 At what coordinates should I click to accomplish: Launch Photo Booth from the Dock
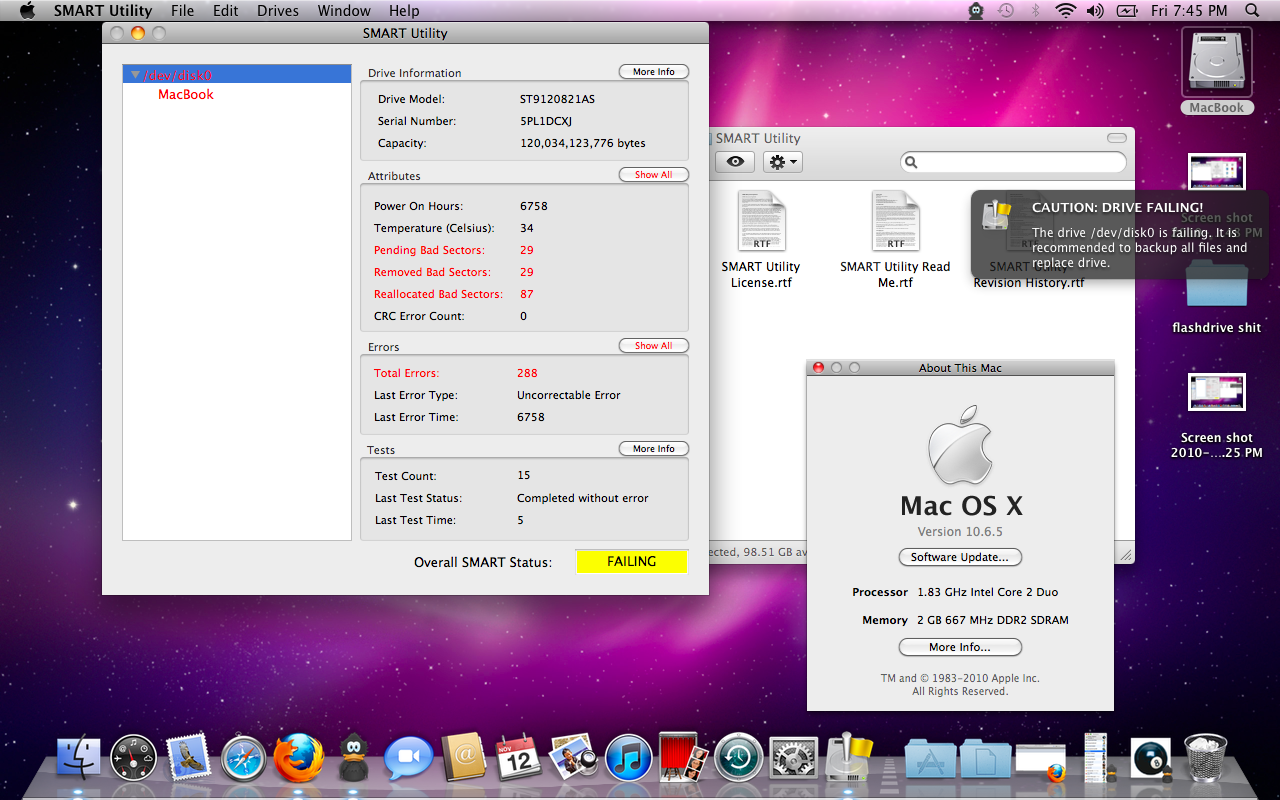[684, 758]
